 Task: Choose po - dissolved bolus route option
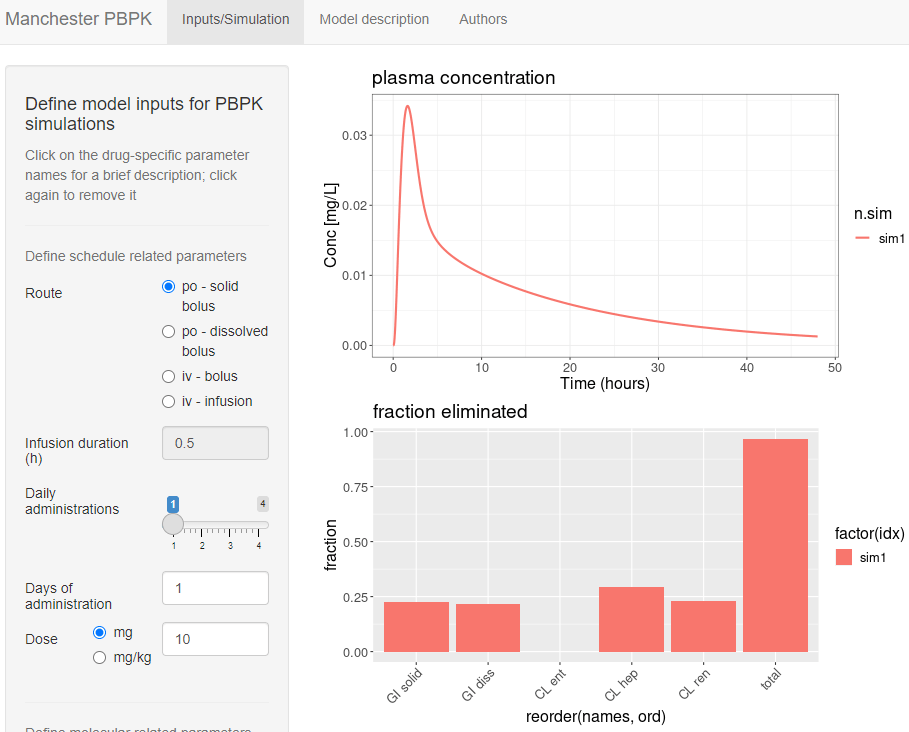(168, 332)
